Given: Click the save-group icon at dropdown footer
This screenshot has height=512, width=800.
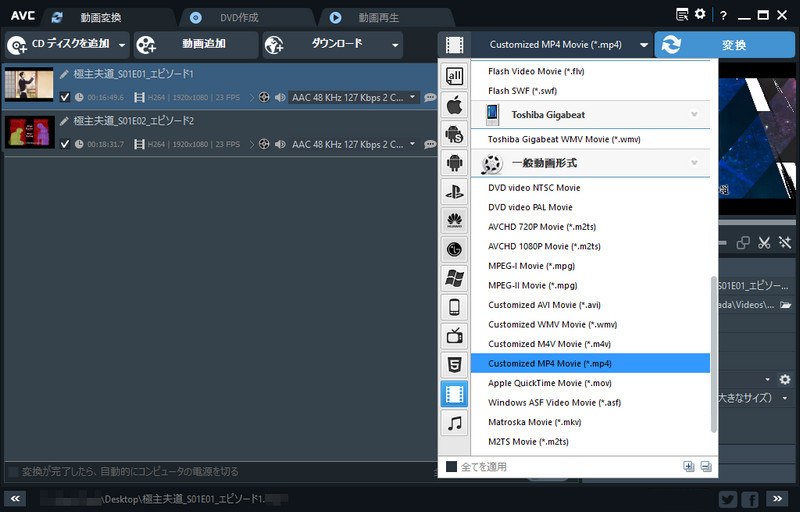Looking at the screenshot, I should (706, 466).
